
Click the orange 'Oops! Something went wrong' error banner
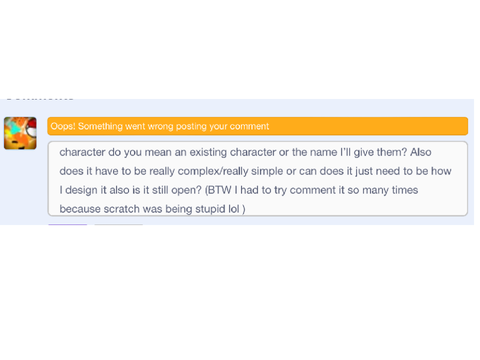(x=257, y=126)
